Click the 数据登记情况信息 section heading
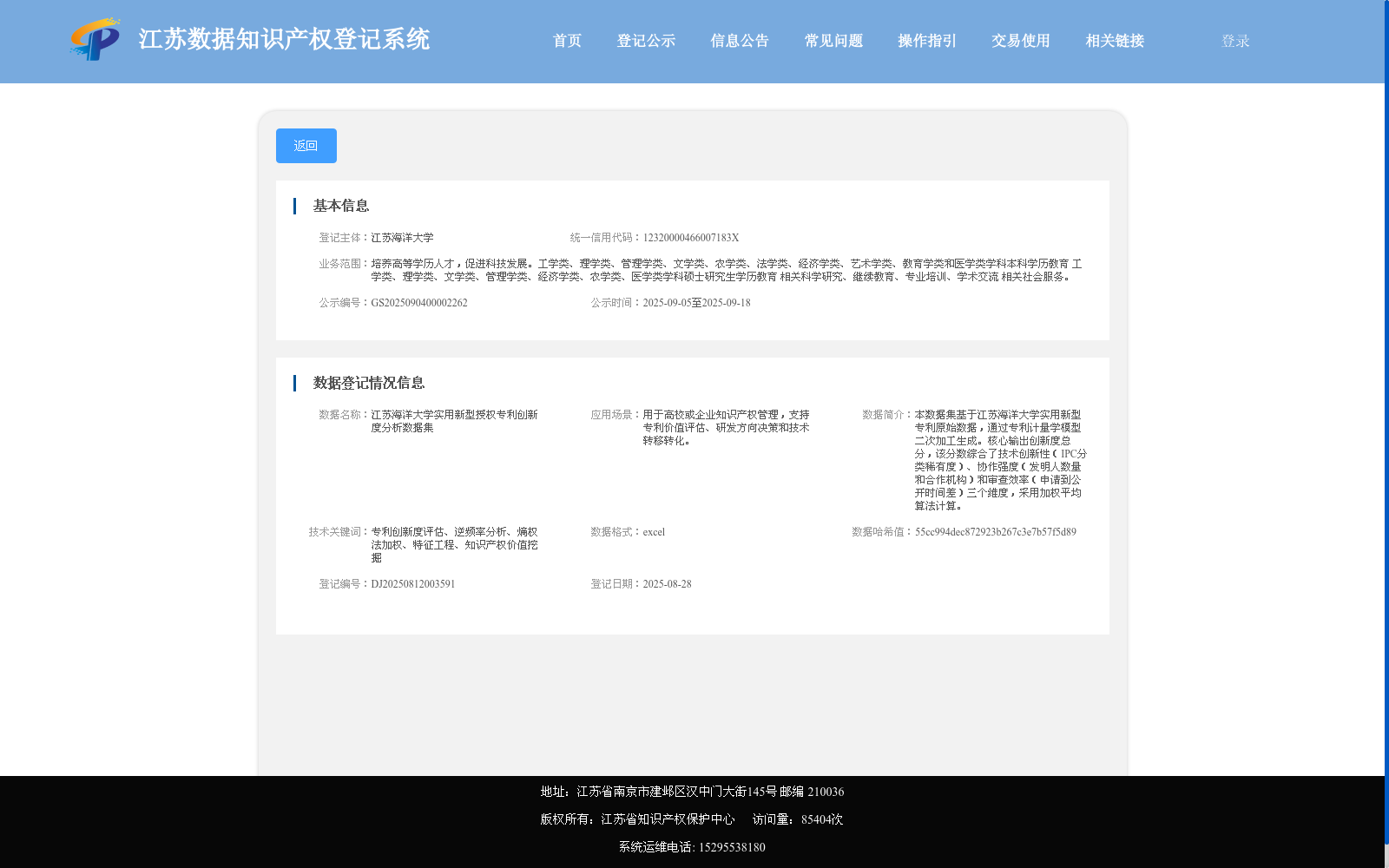1389x868 pixels. coord(369,383)
